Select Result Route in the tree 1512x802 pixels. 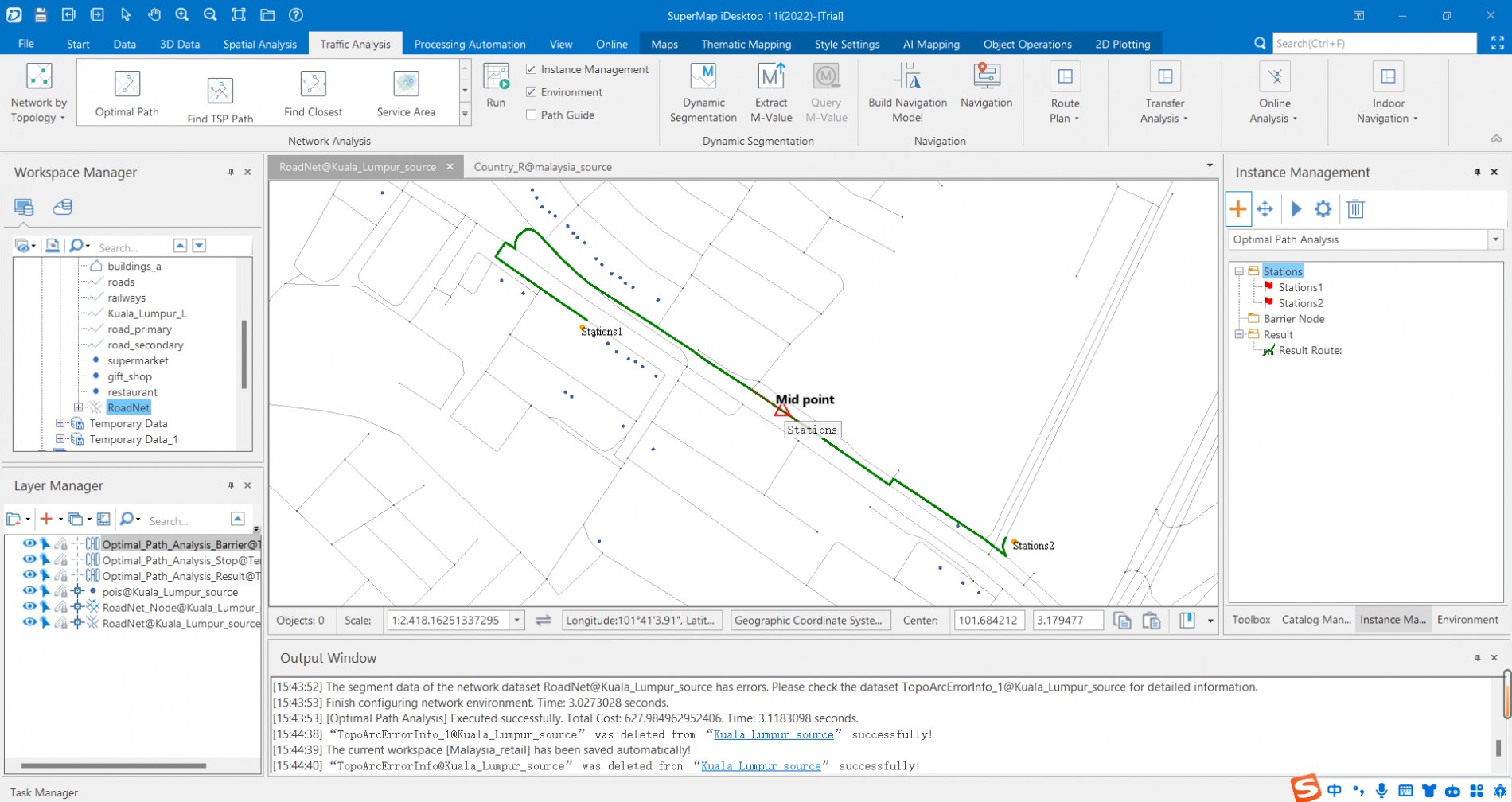click(x=1310, y=351)
